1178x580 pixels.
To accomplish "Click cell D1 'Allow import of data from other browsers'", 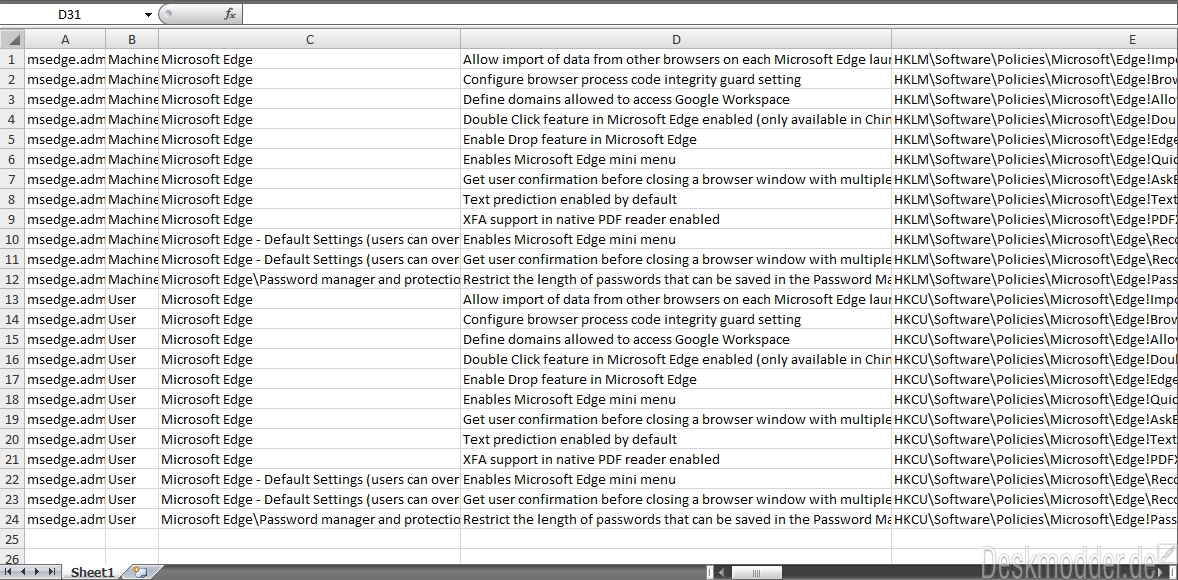I will pyautogui.click(x=676, y=59).
